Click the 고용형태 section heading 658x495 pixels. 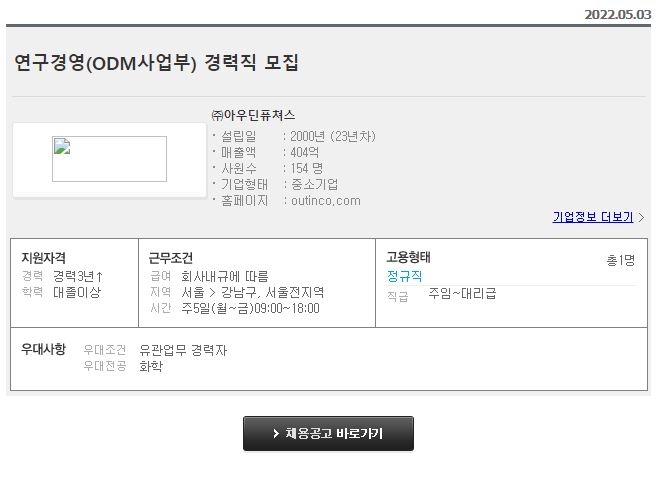tap(409, 257)
